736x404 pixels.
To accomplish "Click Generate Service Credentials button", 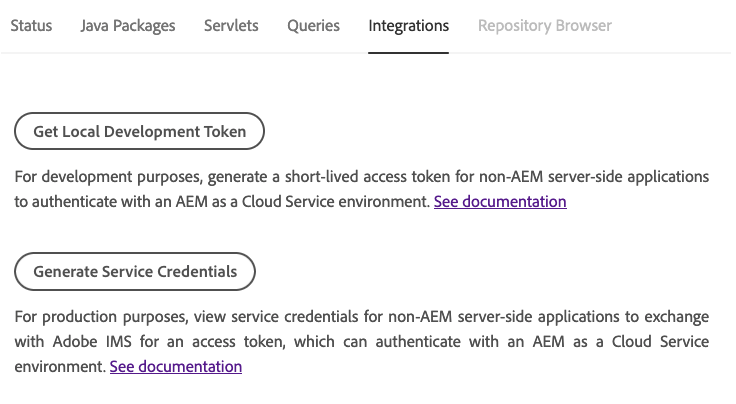I will coord(135,271).
